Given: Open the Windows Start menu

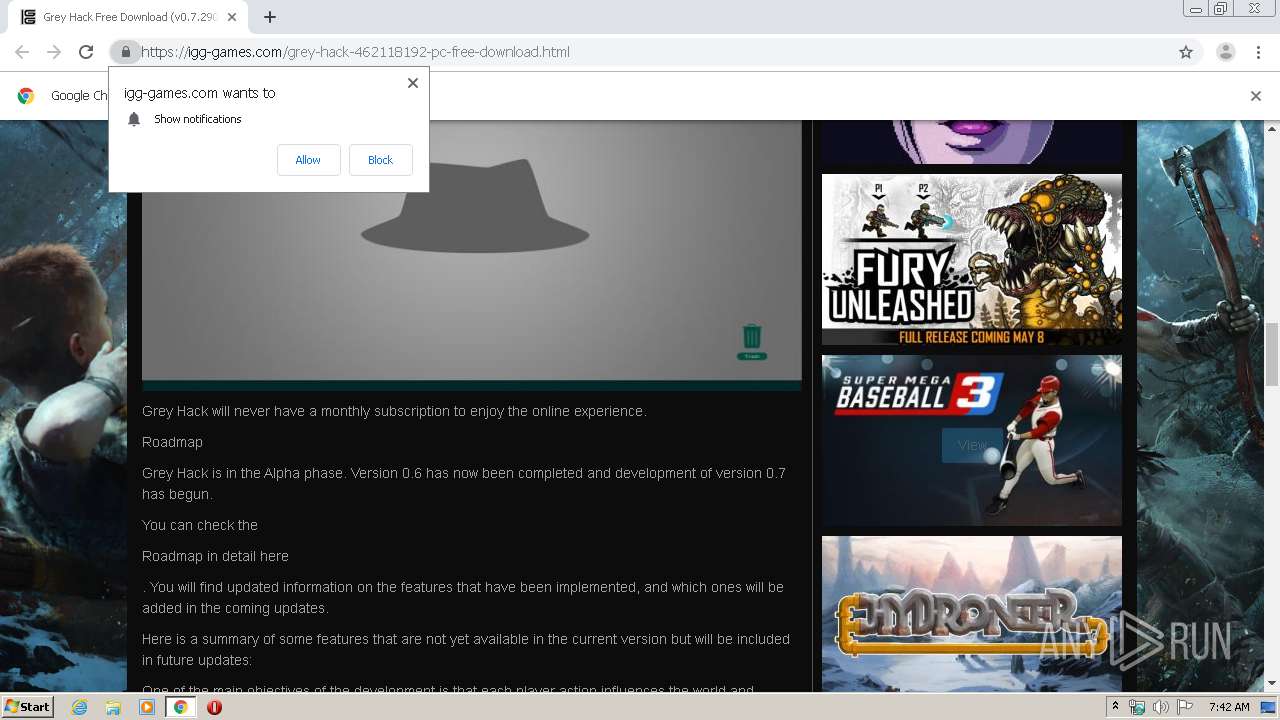Looking at the screenshot, I should pos(28,707).
